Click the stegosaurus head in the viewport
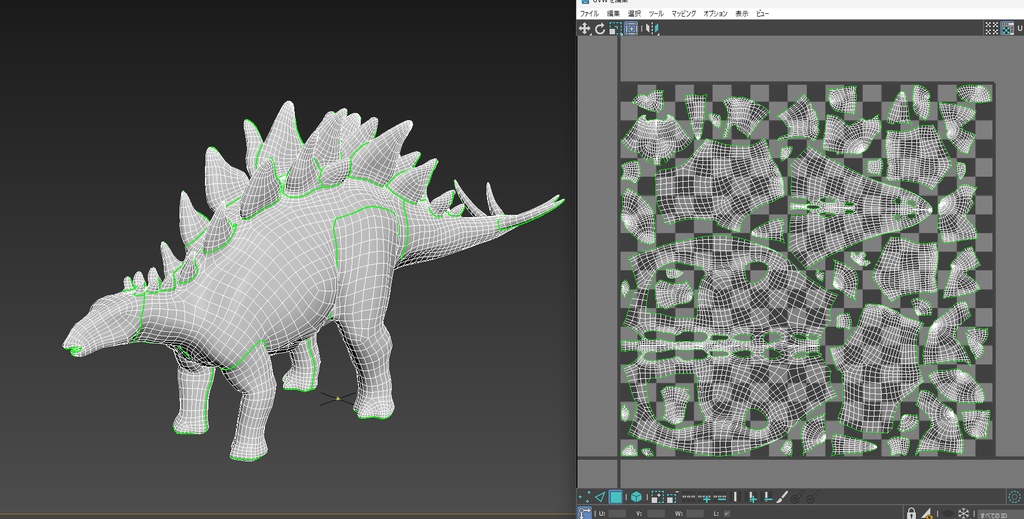The height and width of the screenshot is (519, 1024). pos(104,324)
